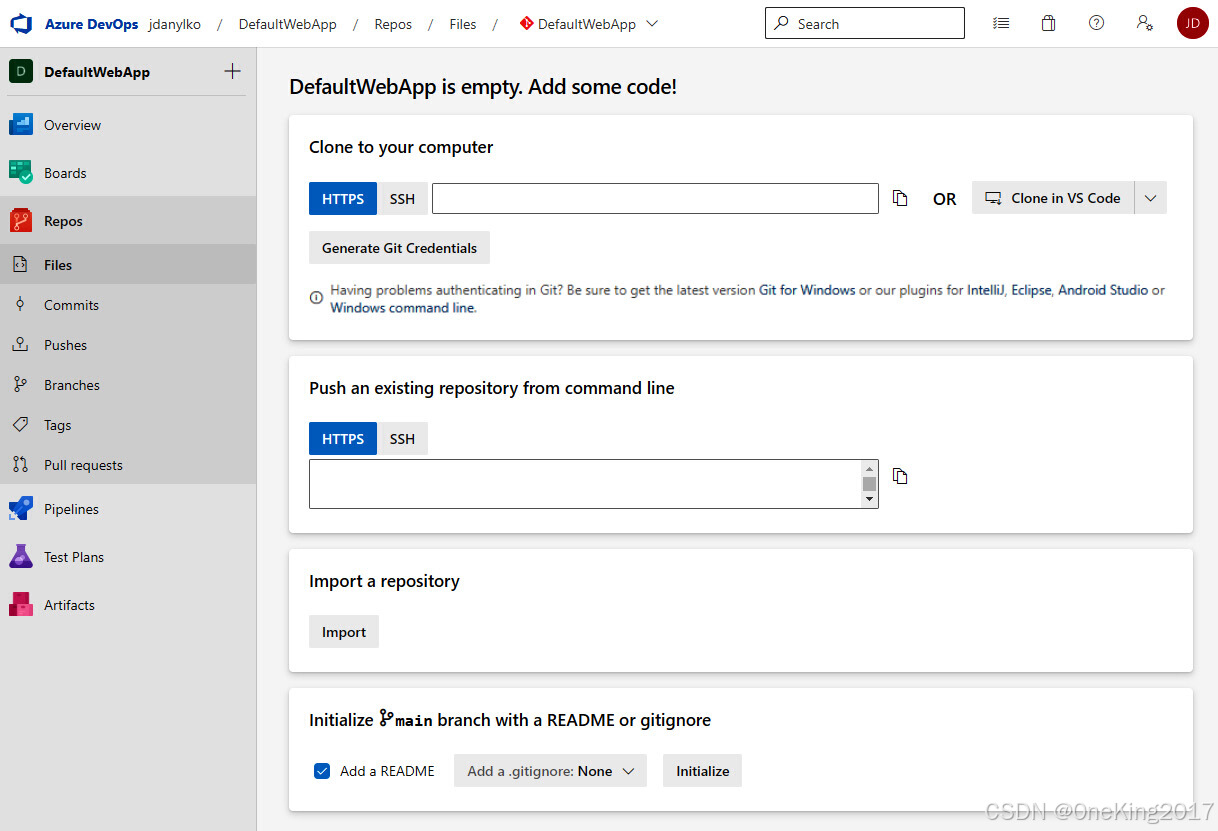Click the plus icon next to DefaultWebApp
This screenshot has width=1218, height=831.
pos(233,71)
